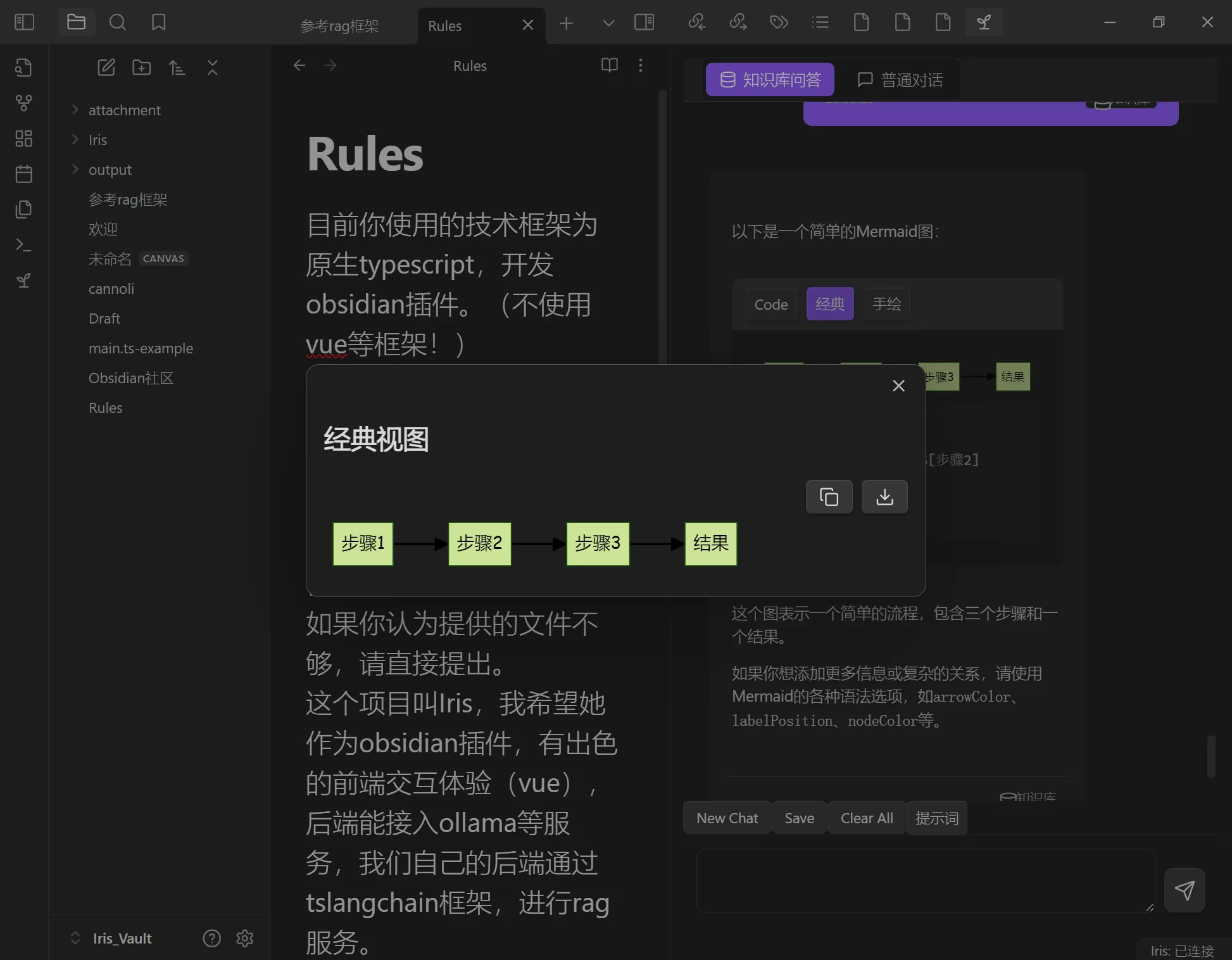Focus the chat message input box
The width and height of the screenshot is (1232, 960).
(926, 881)
